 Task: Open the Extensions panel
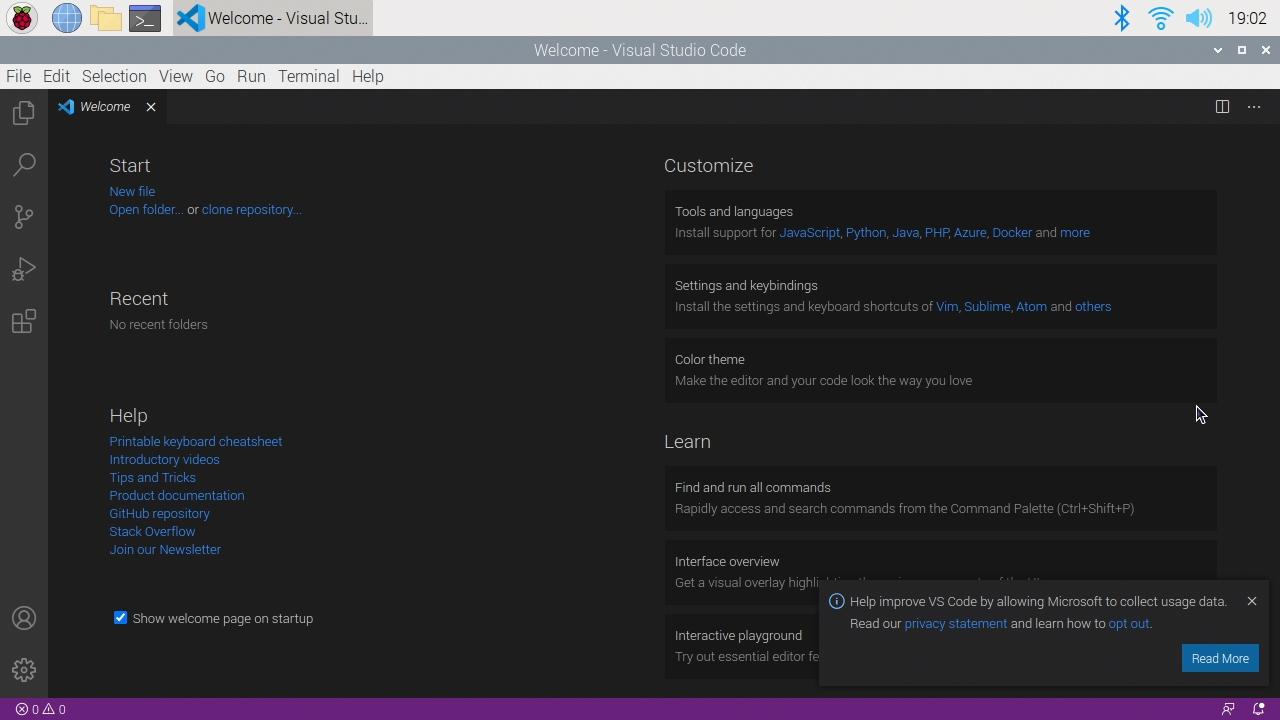coord(23,321)
